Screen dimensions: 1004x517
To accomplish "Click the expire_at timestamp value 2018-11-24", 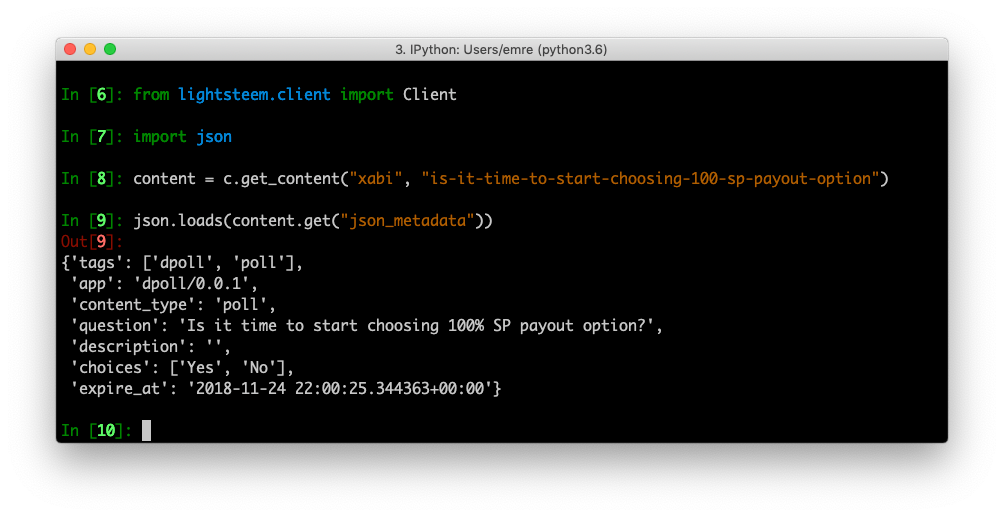I will [339, 388].
